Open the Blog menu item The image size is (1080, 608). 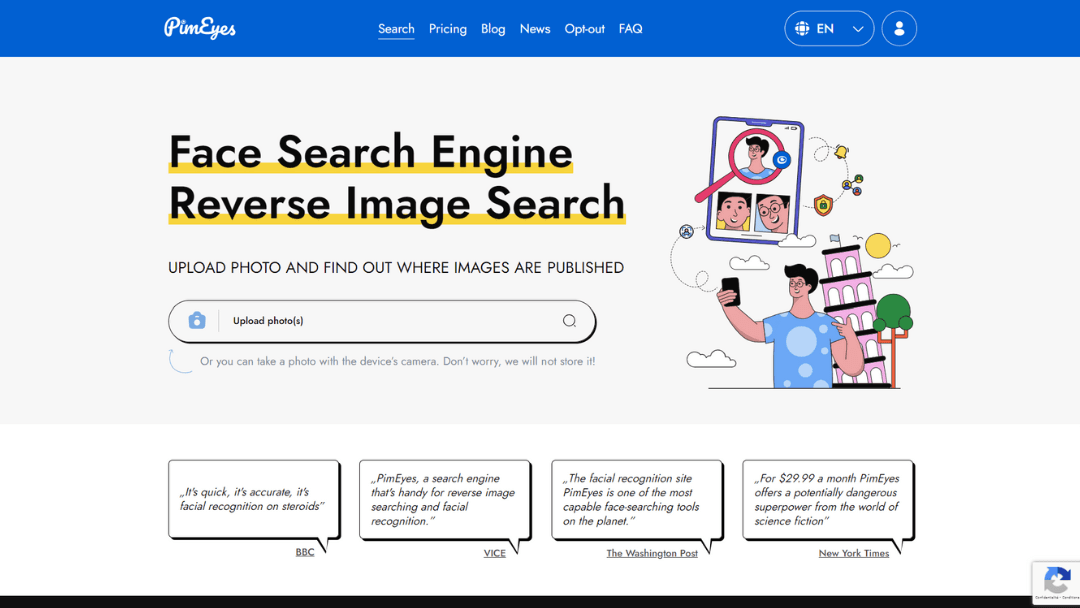(x=493, y=29)
